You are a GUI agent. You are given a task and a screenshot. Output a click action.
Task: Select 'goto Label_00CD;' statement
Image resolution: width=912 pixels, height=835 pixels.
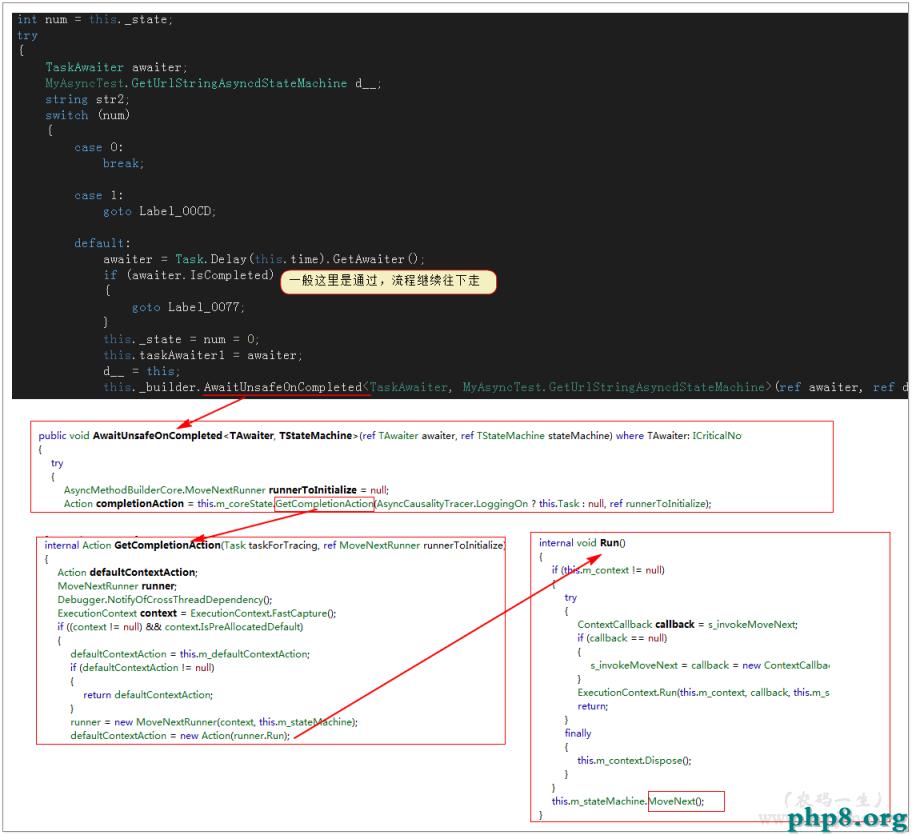pos(159,211)
